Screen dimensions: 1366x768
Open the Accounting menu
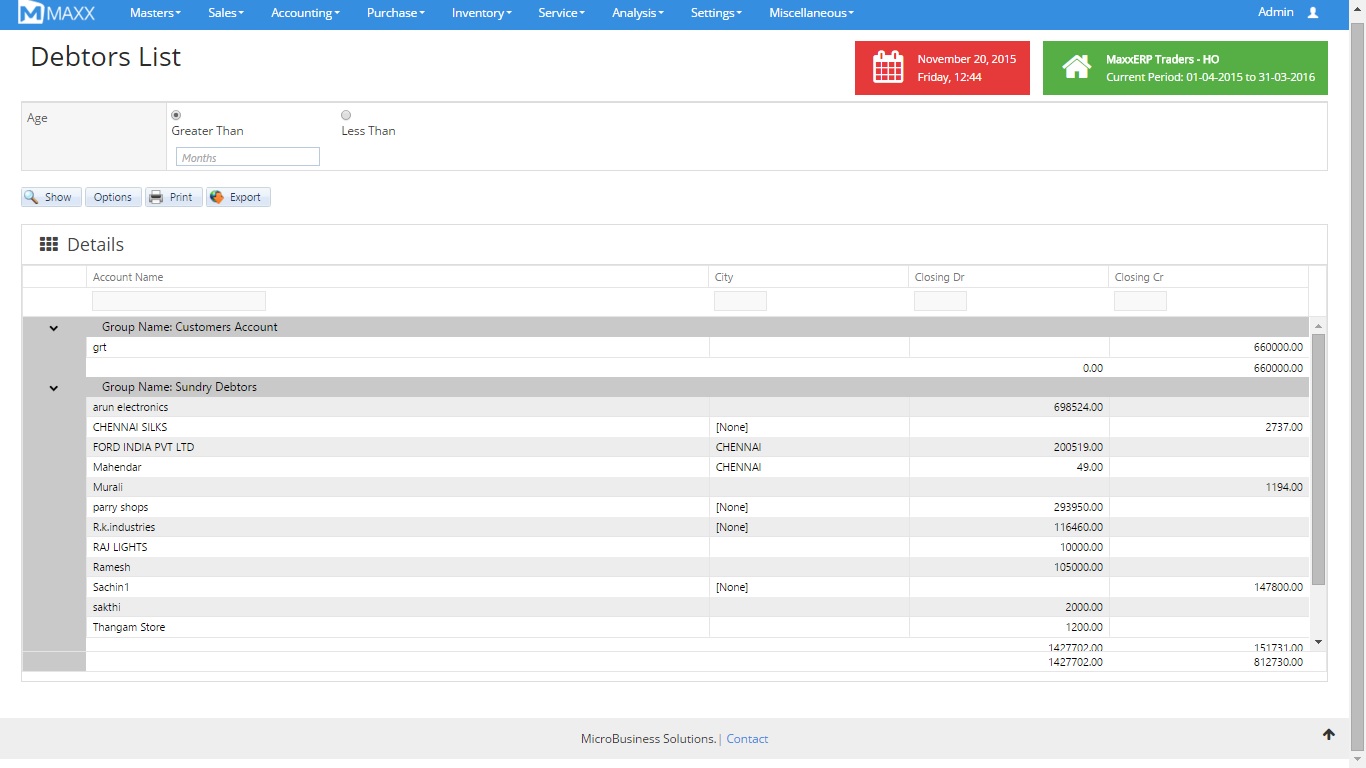pos(305,13)
